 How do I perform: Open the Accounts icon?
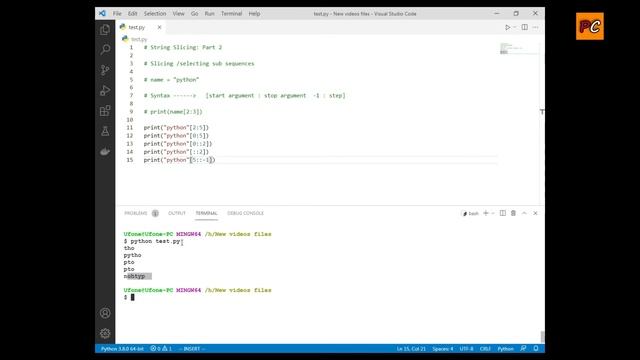[105, 313]
